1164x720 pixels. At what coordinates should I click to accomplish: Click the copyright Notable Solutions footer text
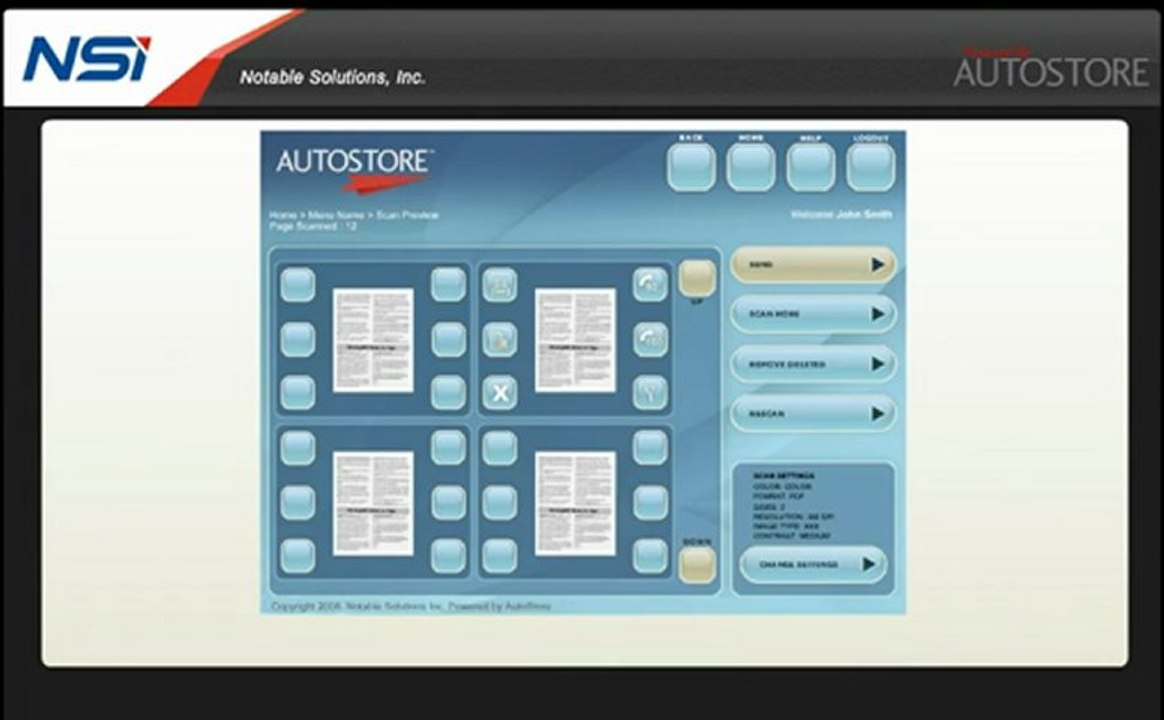click(x=411, y=606)
